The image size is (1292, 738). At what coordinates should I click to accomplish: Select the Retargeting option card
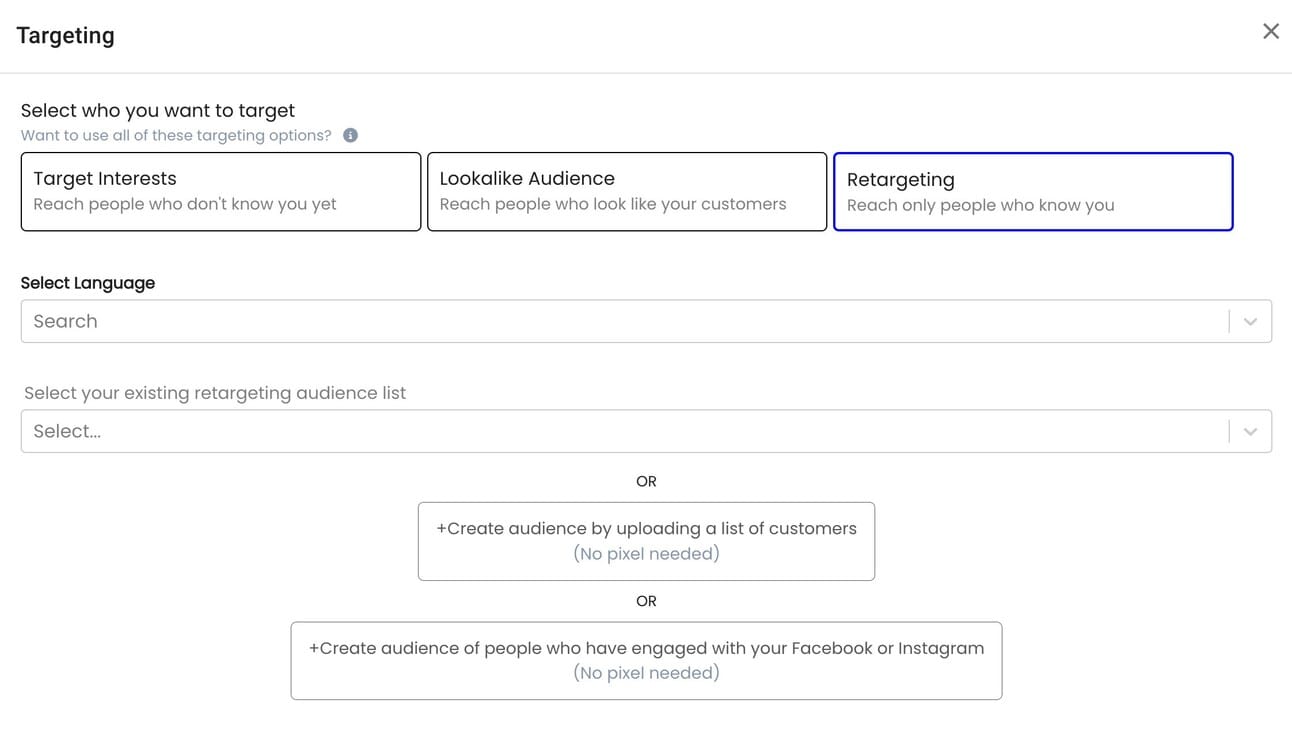[x=1032, y=191]
